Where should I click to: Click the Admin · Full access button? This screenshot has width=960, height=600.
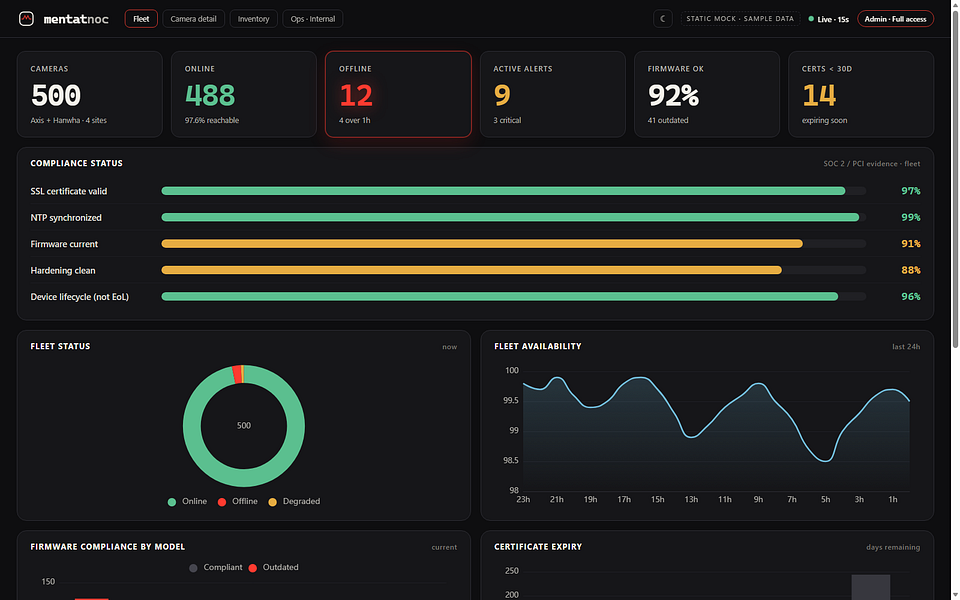click(x=895, y=19)
